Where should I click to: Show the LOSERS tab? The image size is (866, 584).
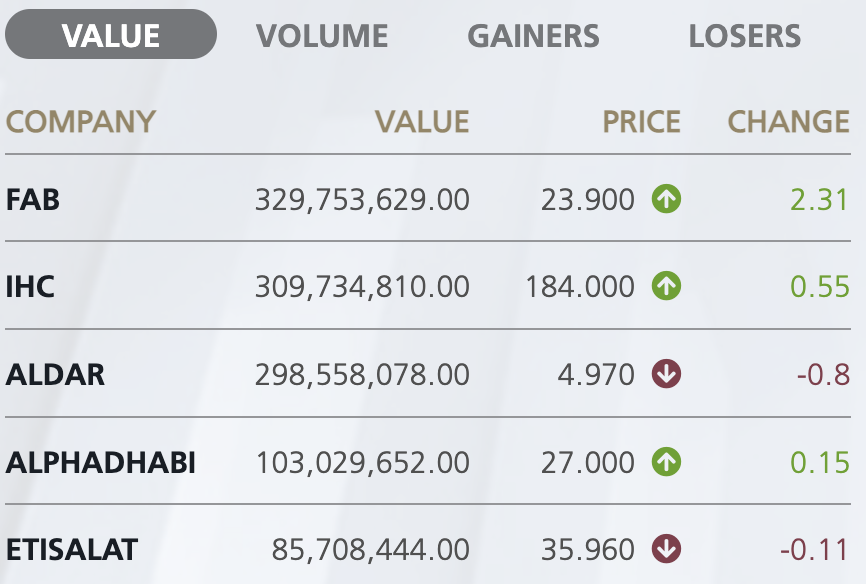click(x=744, y=36)
